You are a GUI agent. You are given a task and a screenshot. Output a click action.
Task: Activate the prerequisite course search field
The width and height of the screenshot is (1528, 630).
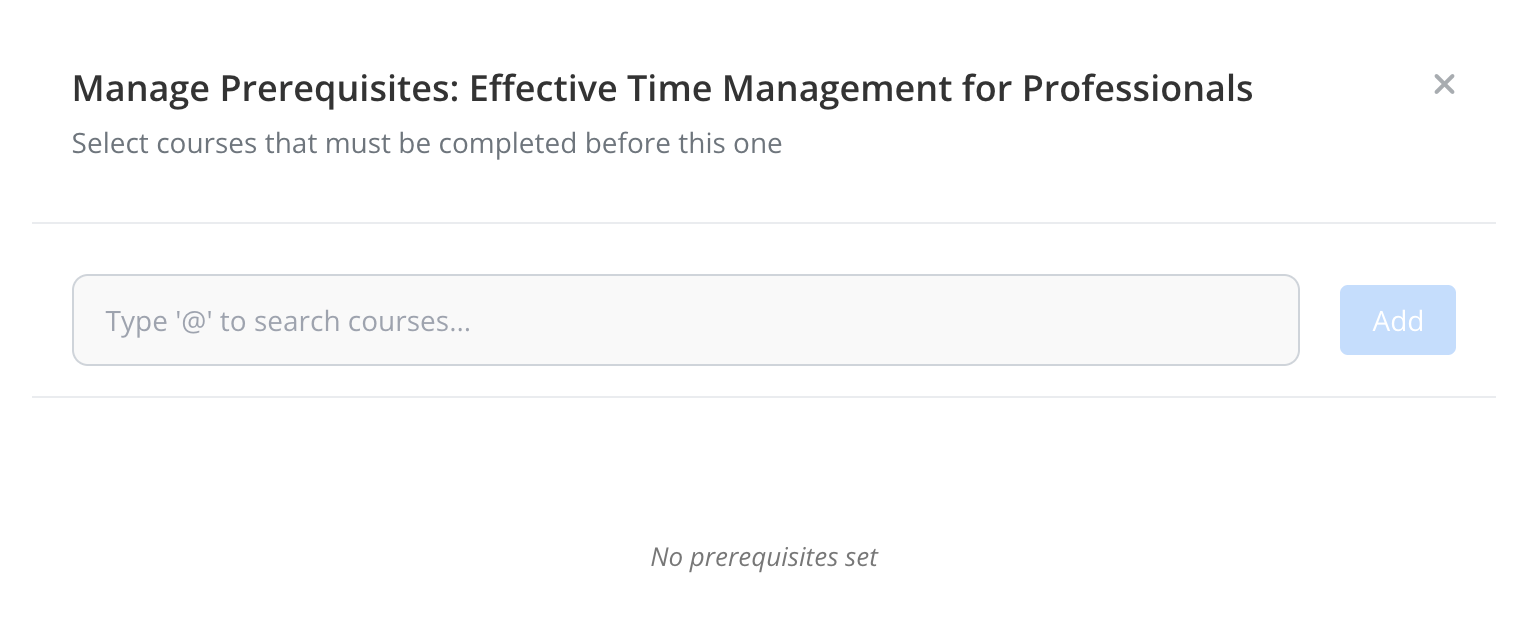pyautogui.click(x=685, y=320)
